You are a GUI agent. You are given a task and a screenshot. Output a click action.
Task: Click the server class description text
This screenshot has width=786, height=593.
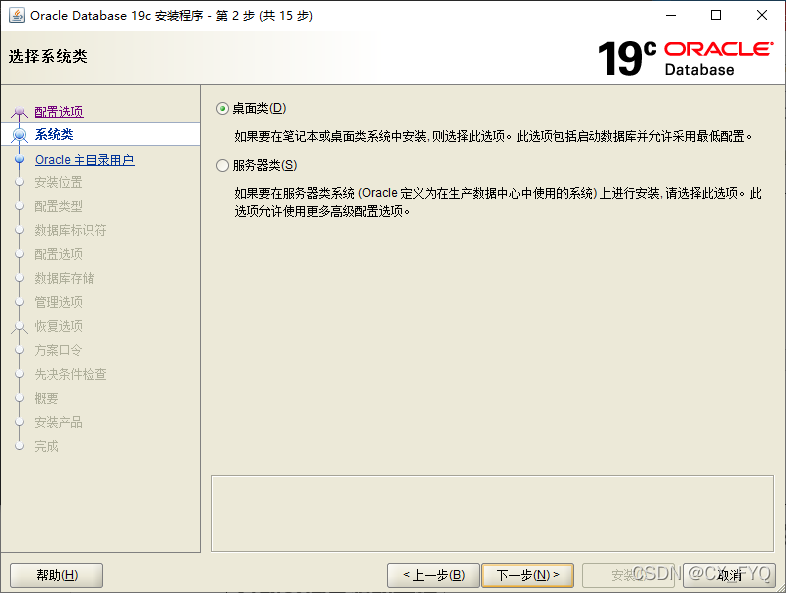pyautogui.click(x=498, y=202)
